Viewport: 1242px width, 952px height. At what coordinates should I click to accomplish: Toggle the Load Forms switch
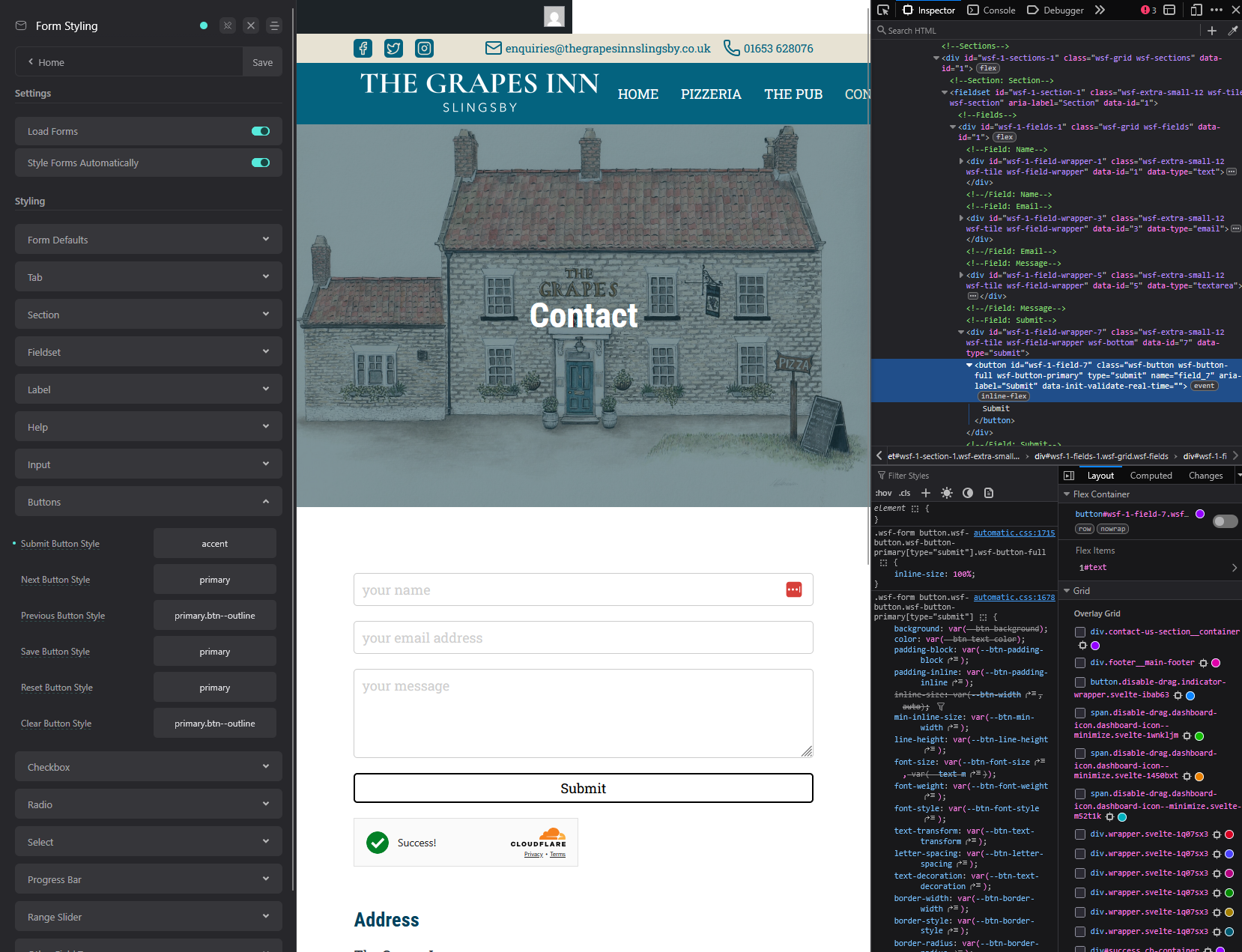[x=261, y=131]
